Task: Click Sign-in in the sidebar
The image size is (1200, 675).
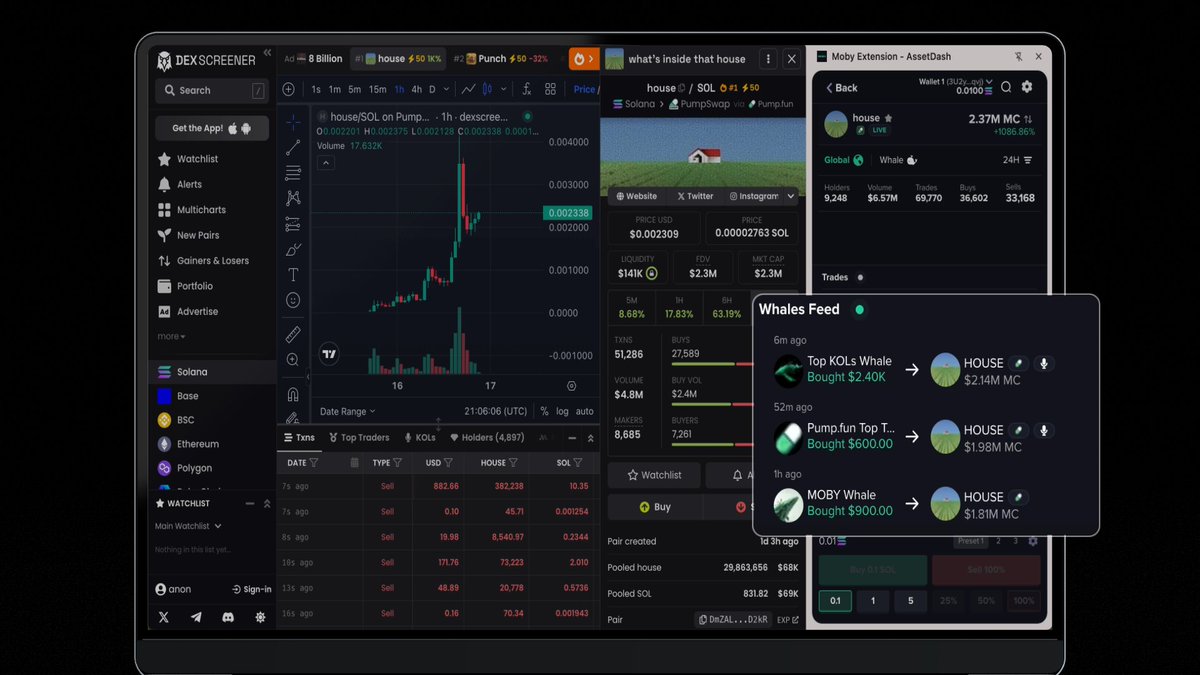Action: pyautogui.click(x=251, y=589)
